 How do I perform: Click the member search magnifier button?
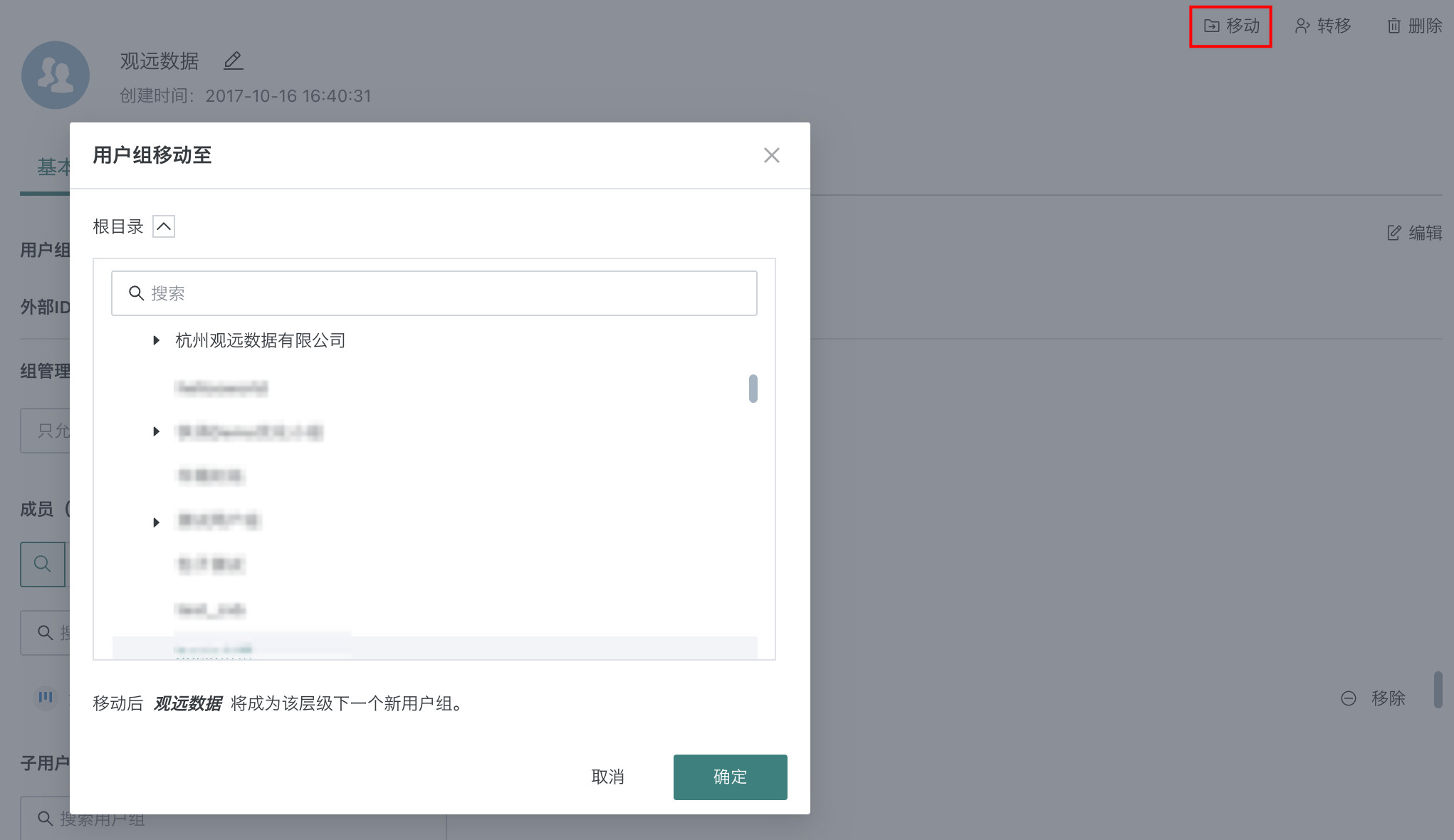pos(43,564)
